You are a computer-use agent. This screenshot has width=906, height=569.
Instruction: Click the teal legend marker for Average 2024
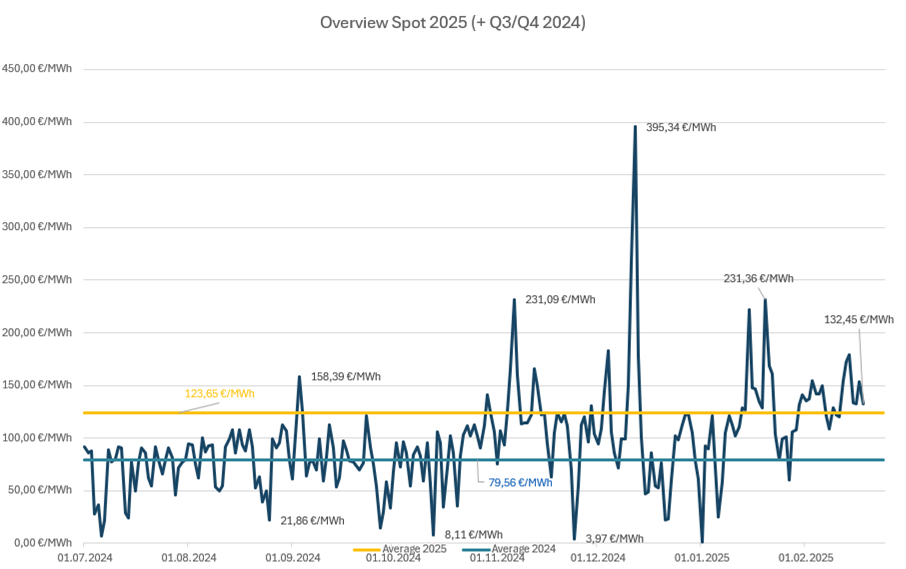coord(476,550)
